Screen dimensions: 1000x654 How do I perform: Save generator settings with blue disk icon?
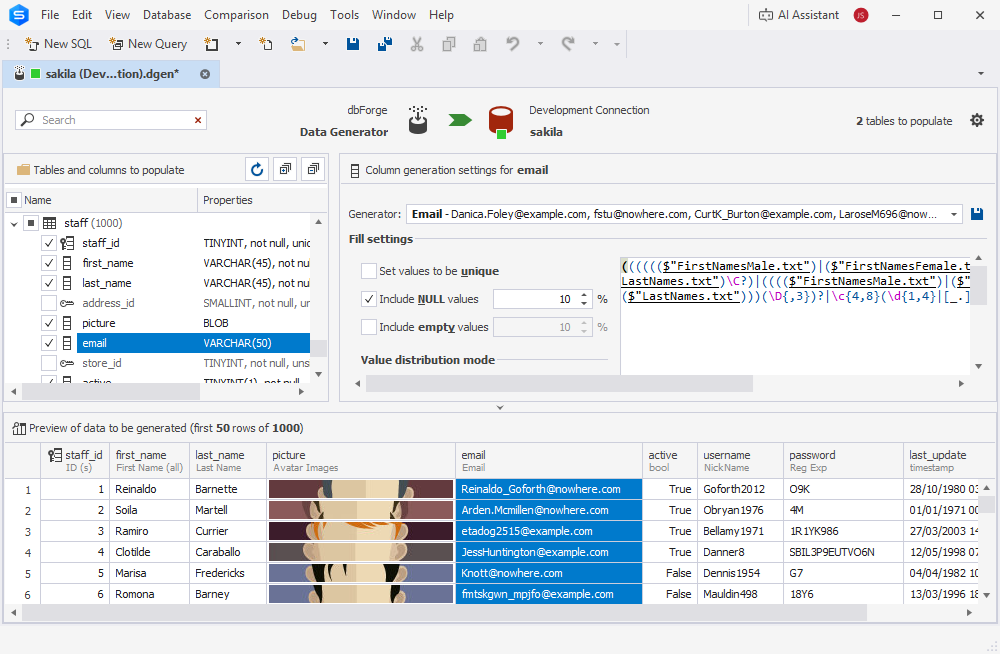pyautogui.click(x=976, y=214)
